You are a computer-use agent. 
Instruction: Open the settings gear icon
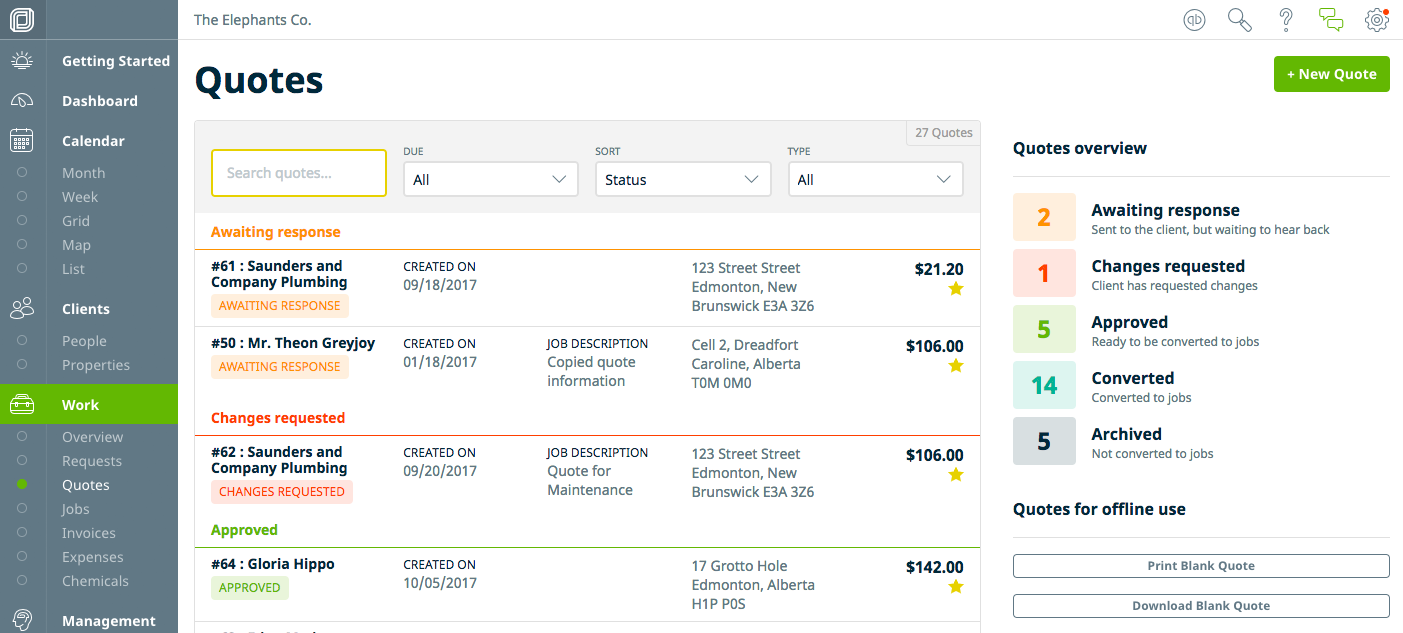coord(1377,20)
